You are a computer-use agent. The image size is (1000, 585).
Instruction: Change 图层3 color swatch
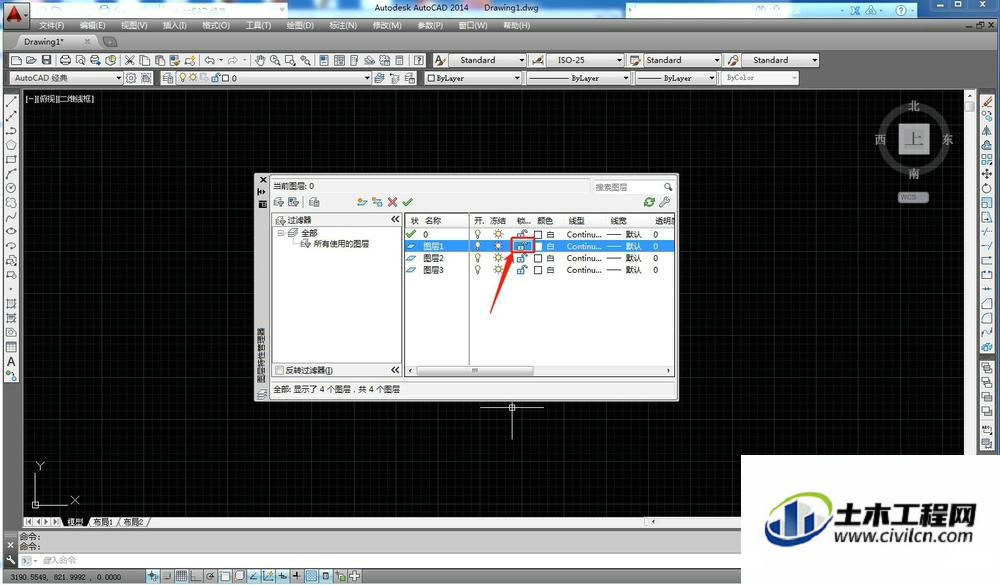coord(538,270)
